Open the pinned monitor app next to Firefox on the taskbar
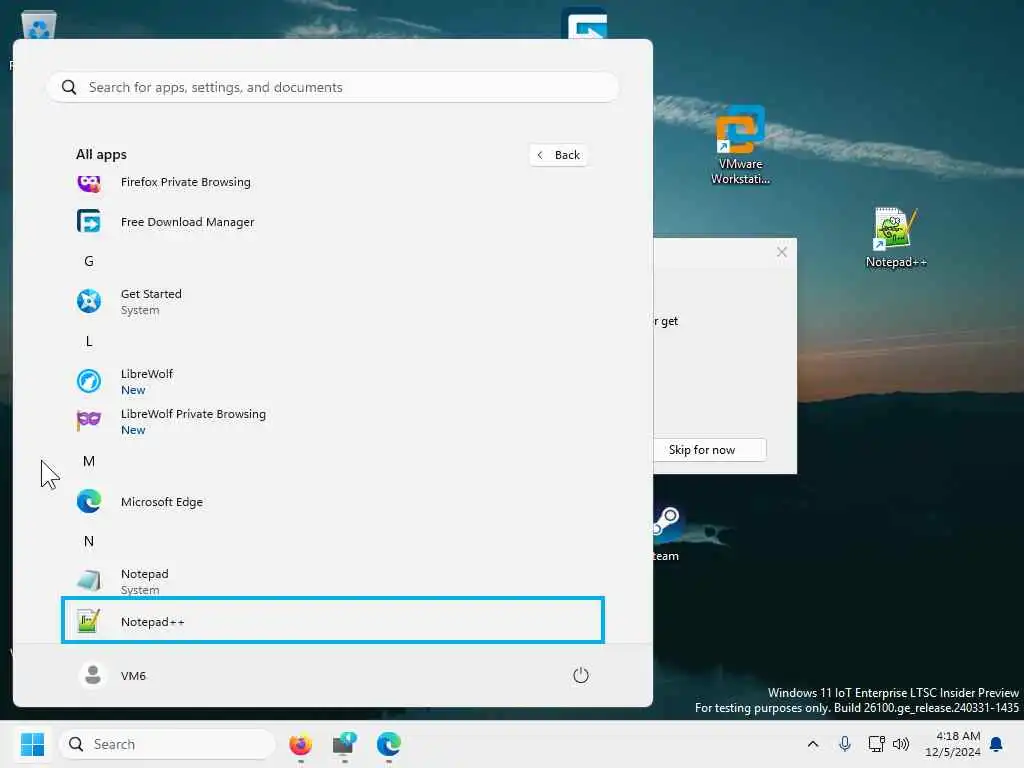Screen dimensions: 1024x768 click(x=344, y=744)
